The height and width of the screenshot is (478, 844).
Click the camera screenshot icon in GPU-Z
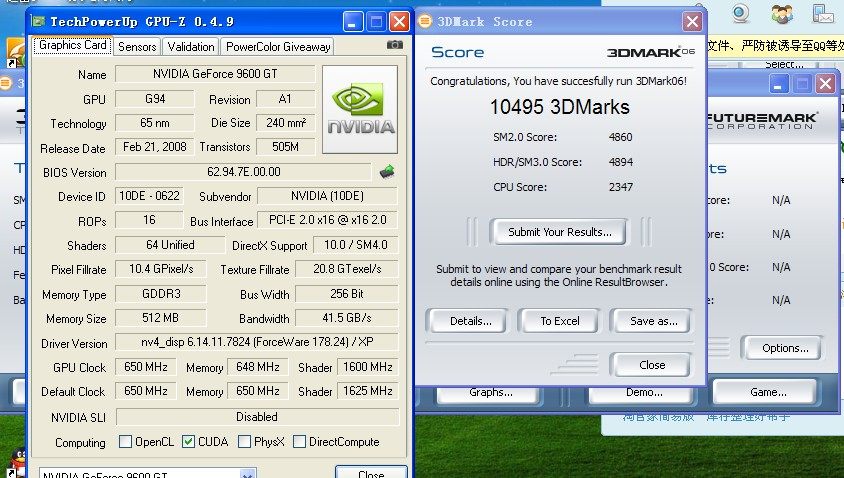(395, 46)
